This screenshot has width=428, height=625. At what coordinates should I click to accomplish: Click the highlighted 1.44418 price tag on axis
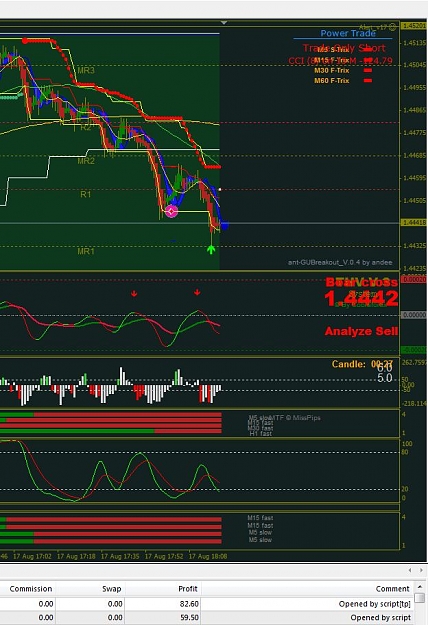click(x=413, y=222)
